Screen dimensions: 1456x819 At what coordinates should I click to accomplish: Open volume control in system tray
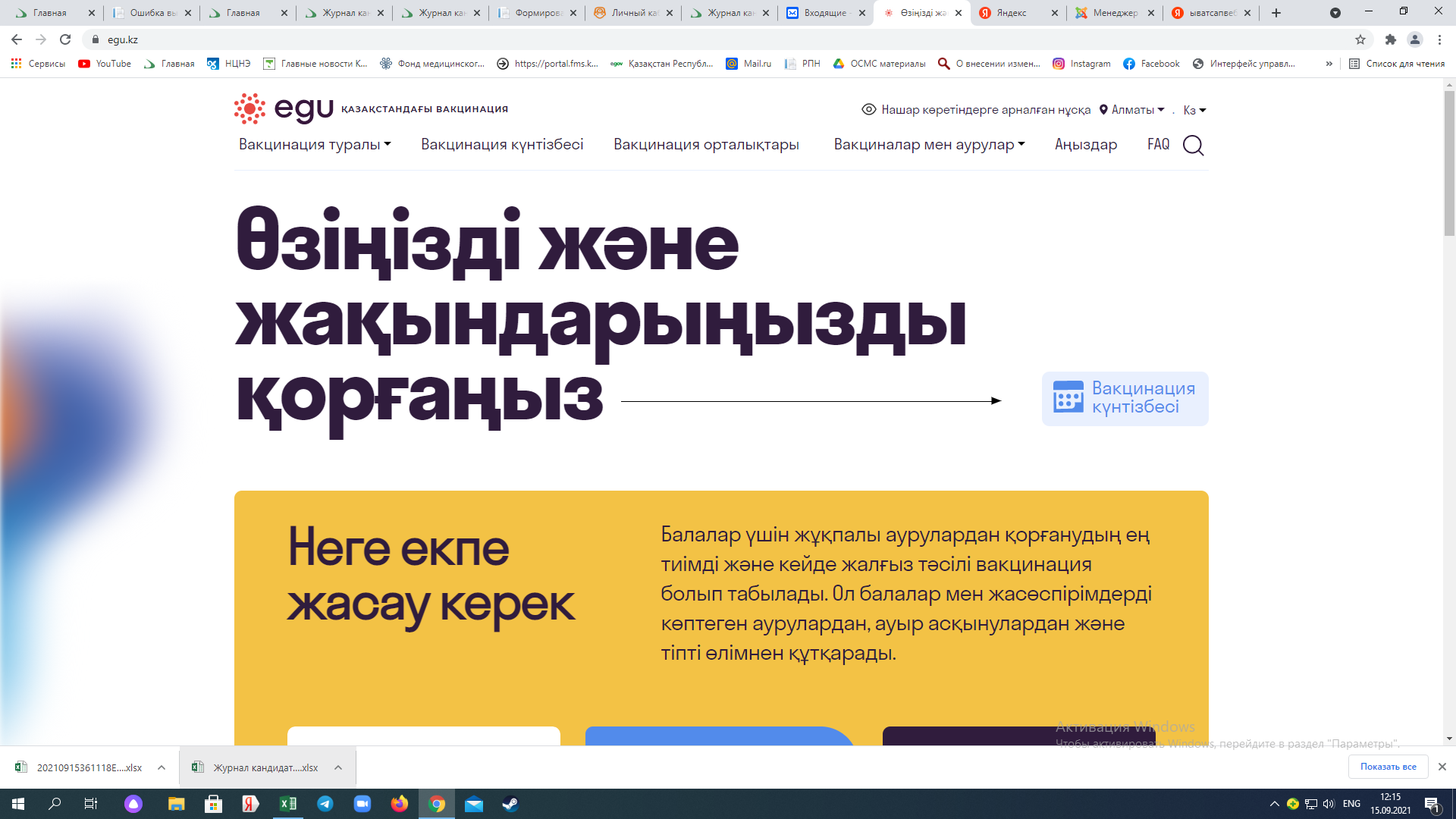[1329, 804]
